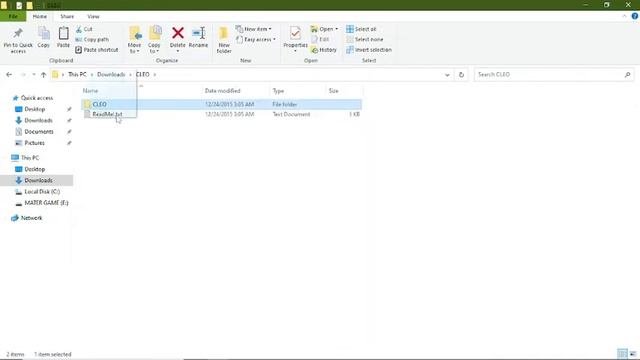Cut the selected item
This screenshot has height=360, width=640.
(84, 29)
